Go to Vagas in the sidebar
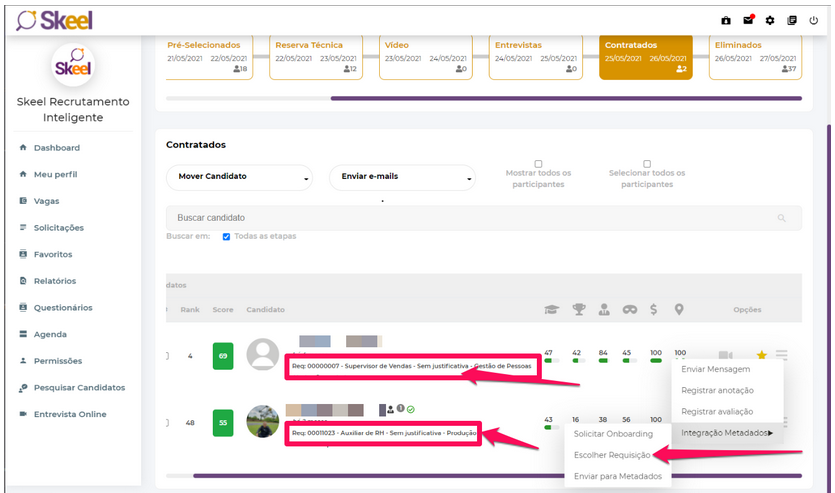The width and height of the screenshot is (835, 493). [47, 201]
